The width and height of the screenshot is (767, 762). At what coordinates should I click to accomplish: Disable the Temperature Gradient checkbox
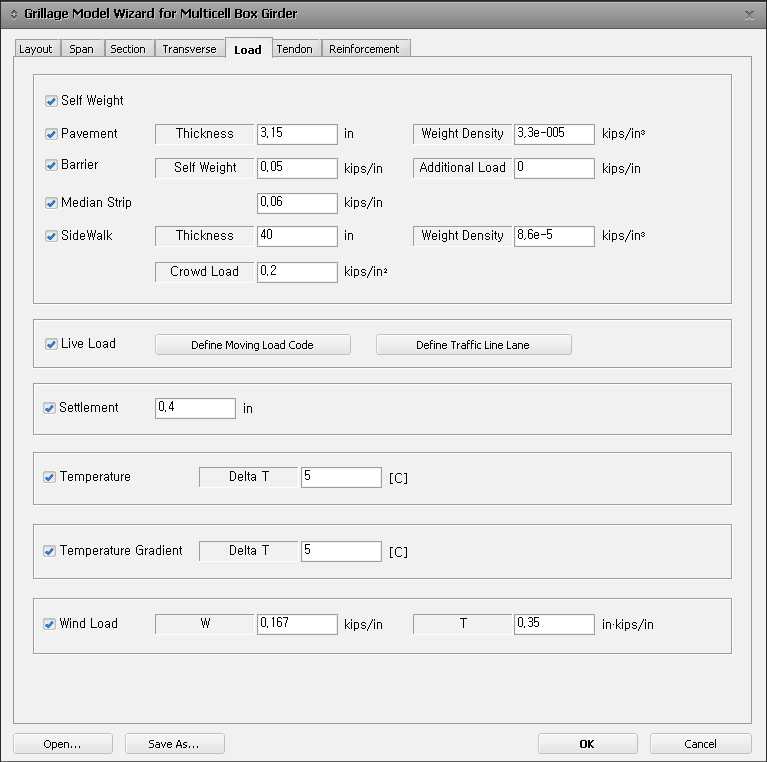pyautogui.click(x=50, y=551)
